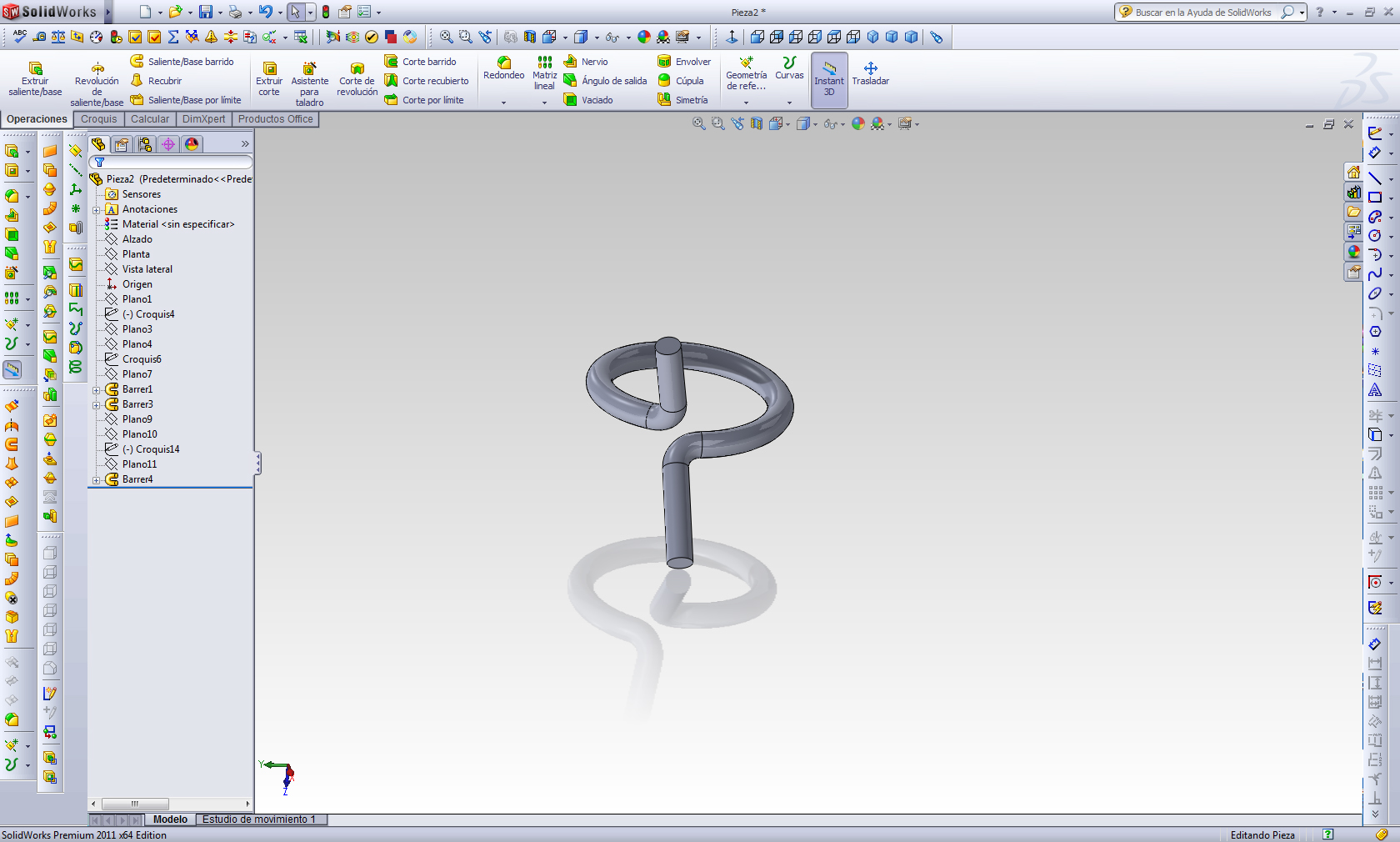Viewport: 1400px width, 842px height.
Task: Select Pieza2 root tree item
Action: 170,179
